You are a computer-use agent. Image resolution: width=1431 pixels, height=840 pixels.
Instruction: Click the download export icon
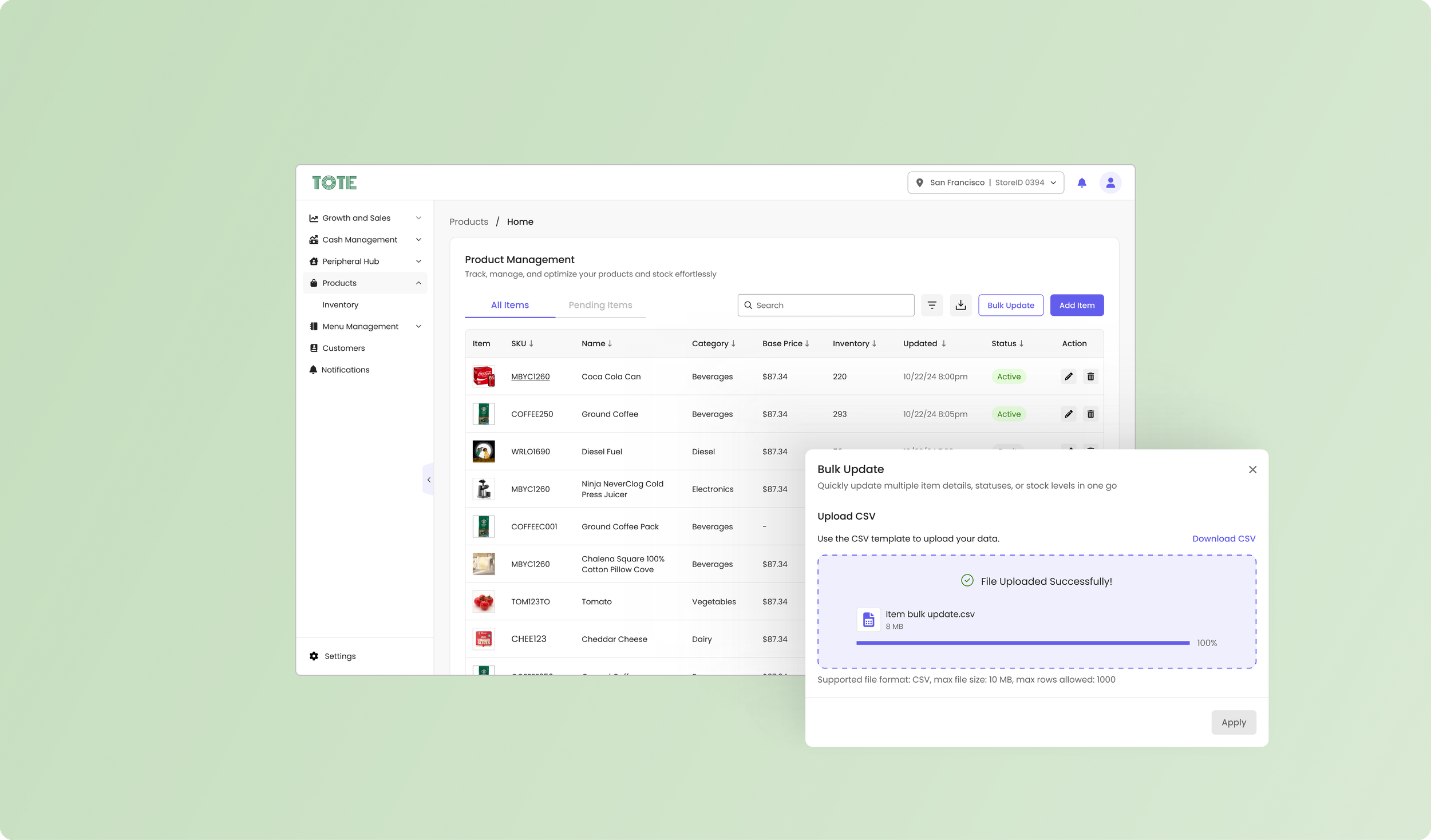tap(960, 305)
